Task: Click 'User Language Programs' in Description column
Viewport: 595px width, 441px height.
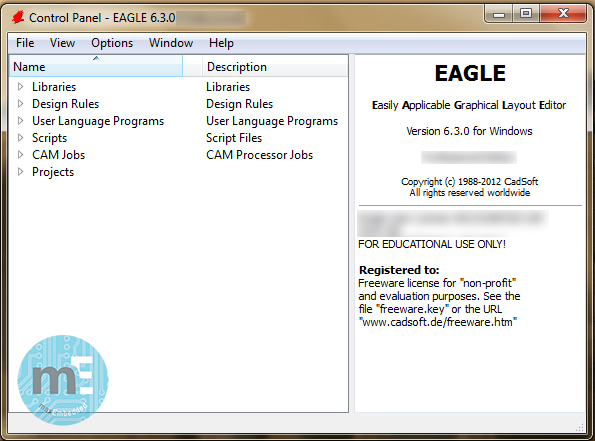Action: point(272,121)
